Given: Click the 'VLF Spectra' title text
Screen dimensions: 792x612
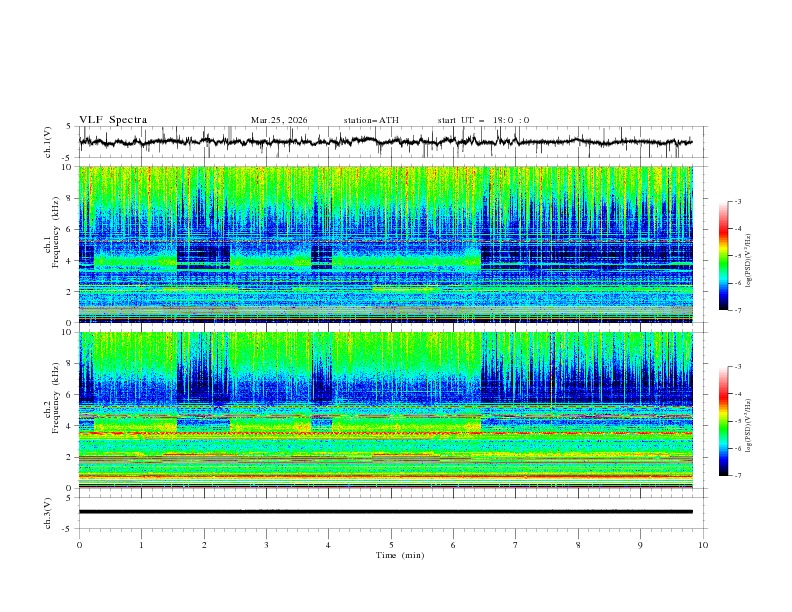Looking at the screenshot, I should [x=113, y=120].
